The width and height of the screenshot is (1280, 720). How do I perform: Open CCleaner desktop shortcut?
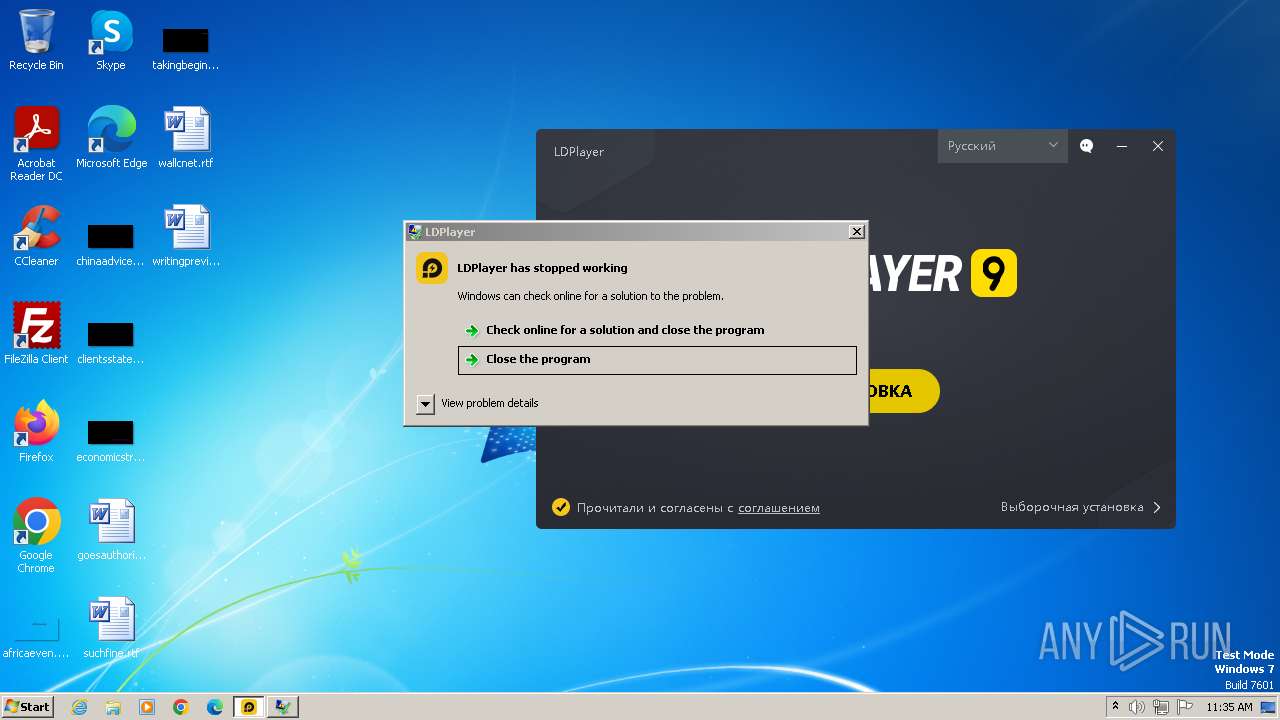tap(36, 236)
